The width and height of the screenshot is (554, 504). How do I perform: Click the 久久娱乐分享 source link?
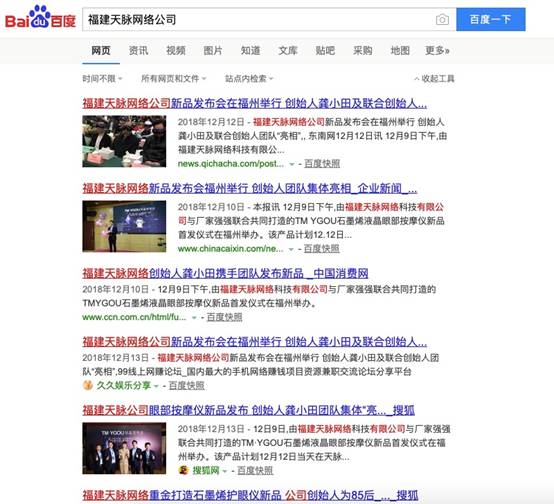[124, 385]
